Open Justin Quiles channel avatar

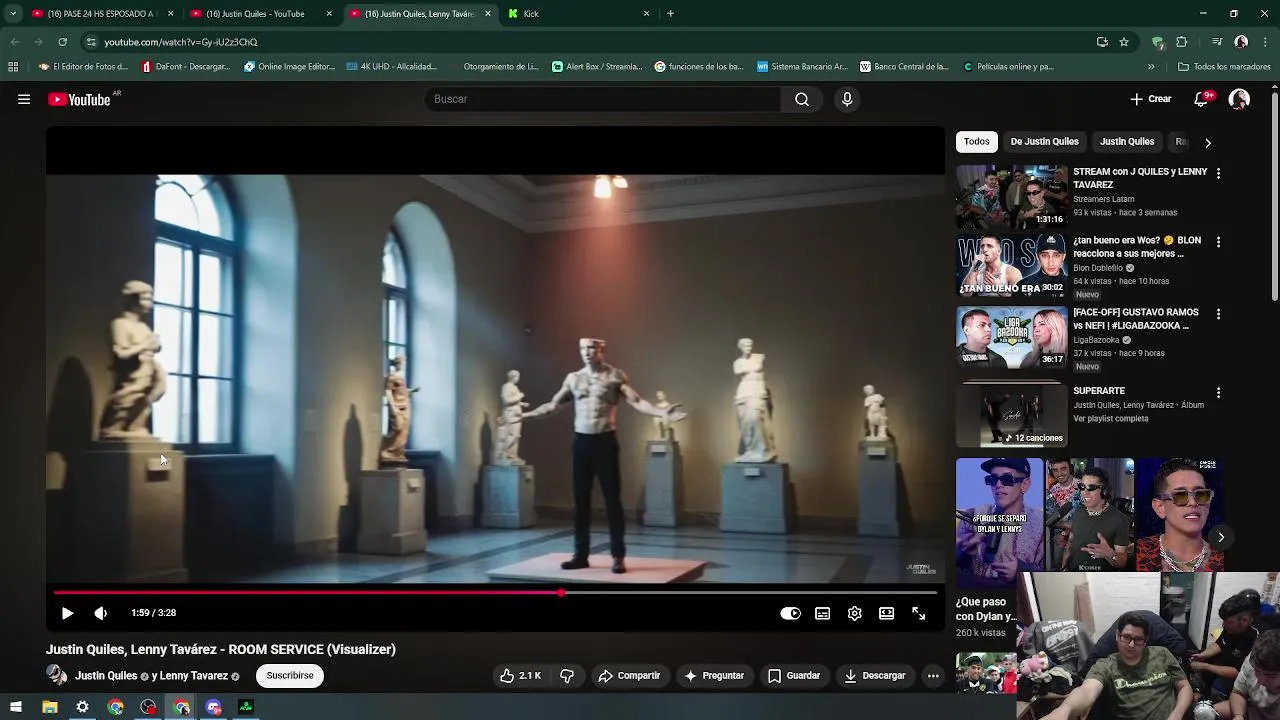coord(57,676)
